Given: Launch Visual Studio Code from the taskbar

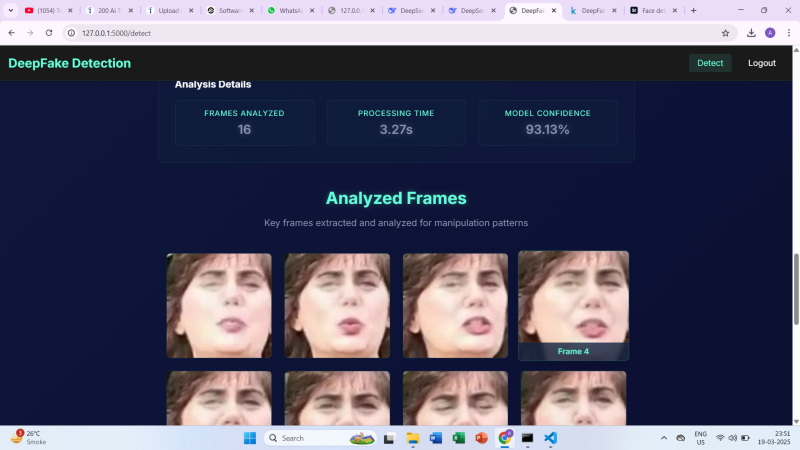Looking at the screenshot, I should (x=550, y=438).
